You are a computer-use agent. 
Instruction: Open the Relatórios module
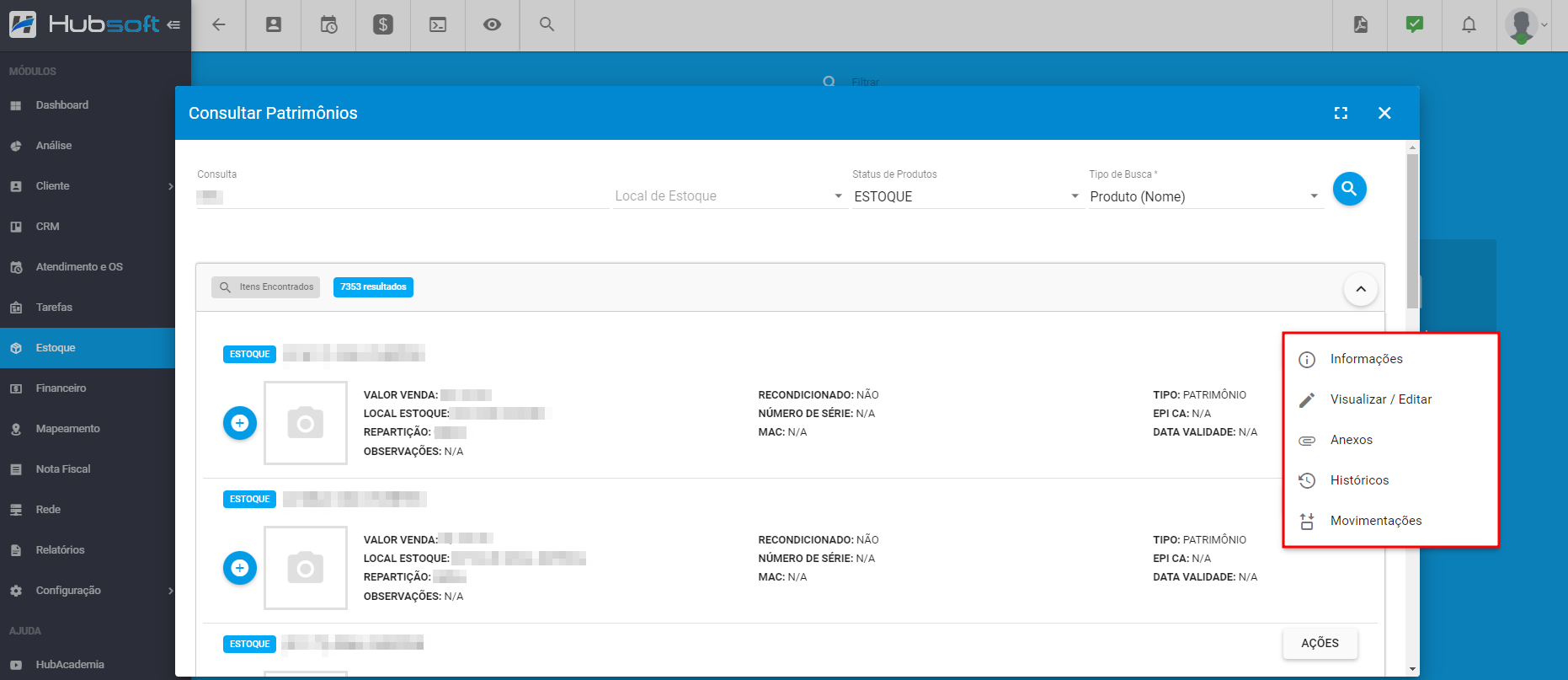pyautogui.click(x=88, y=550)
